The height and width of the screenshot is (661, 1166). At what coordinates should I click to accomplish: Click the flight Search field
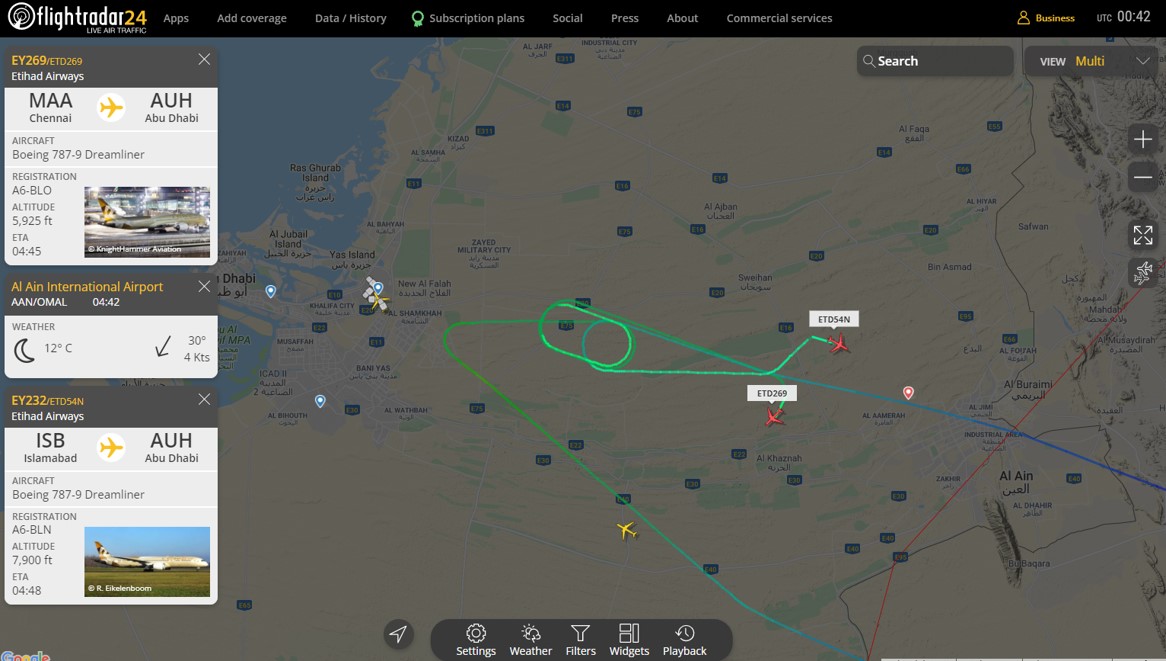[x=935, y=61]
